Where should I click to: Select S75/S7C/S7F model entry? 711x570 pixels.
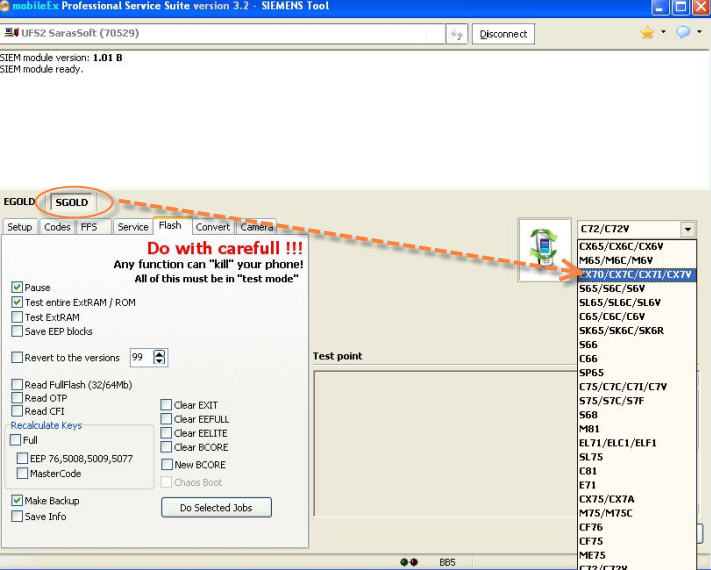(x=637, y=401)
